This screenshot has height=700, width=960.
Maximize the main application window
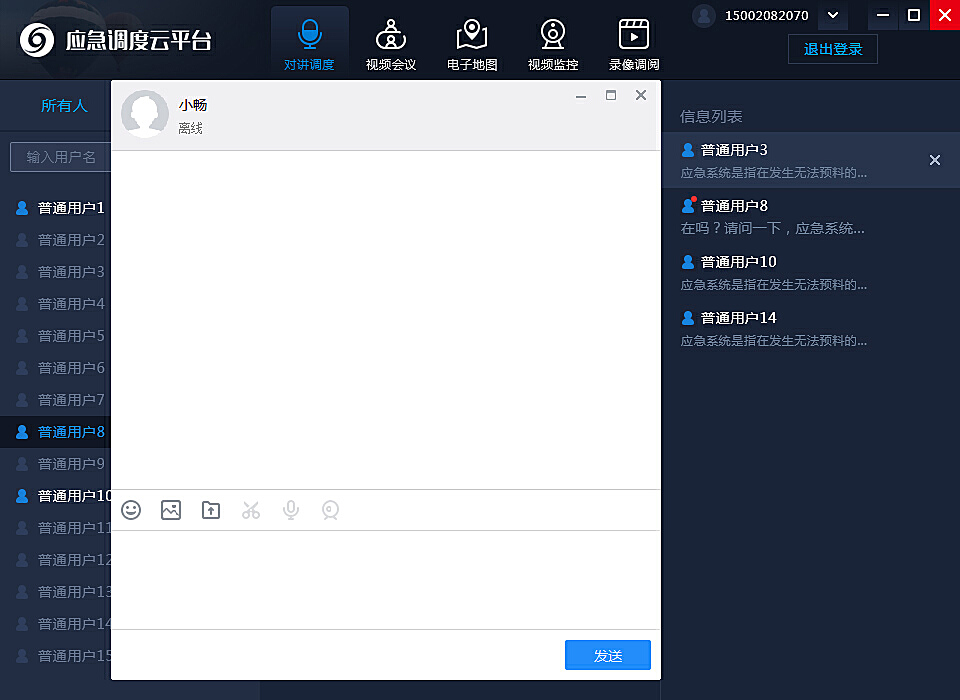[913, 15]
